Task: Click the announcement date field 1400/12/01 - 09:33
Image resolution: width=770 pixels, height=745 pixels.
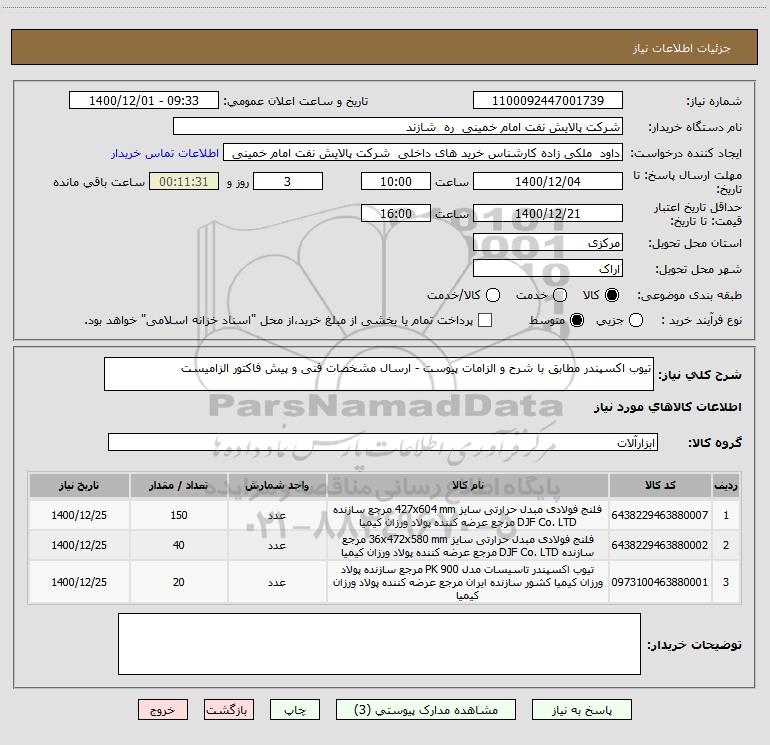Action: point(144,100)
